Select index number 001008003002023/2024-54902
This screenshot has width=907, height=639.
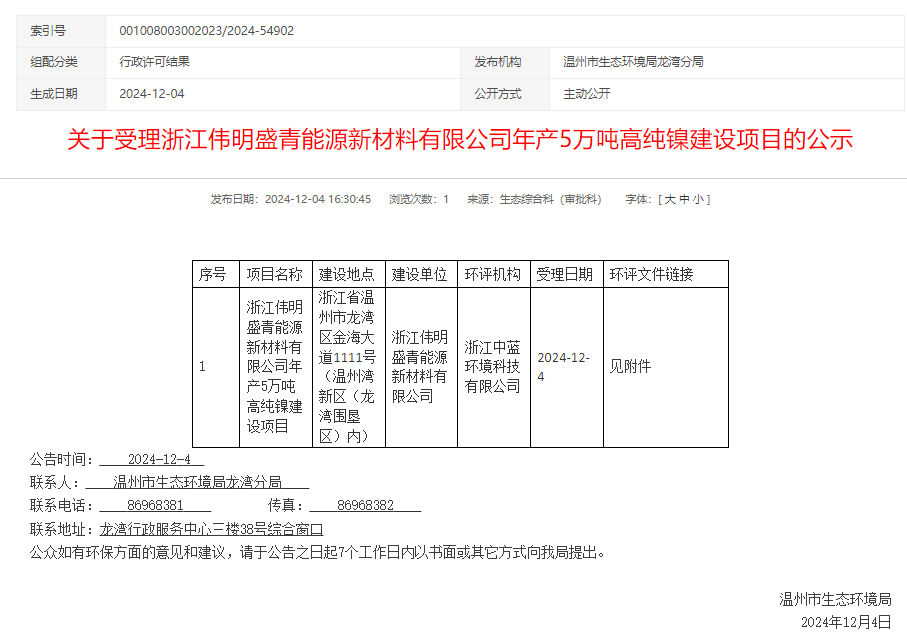pyautogui.click(x=206, y=31)
